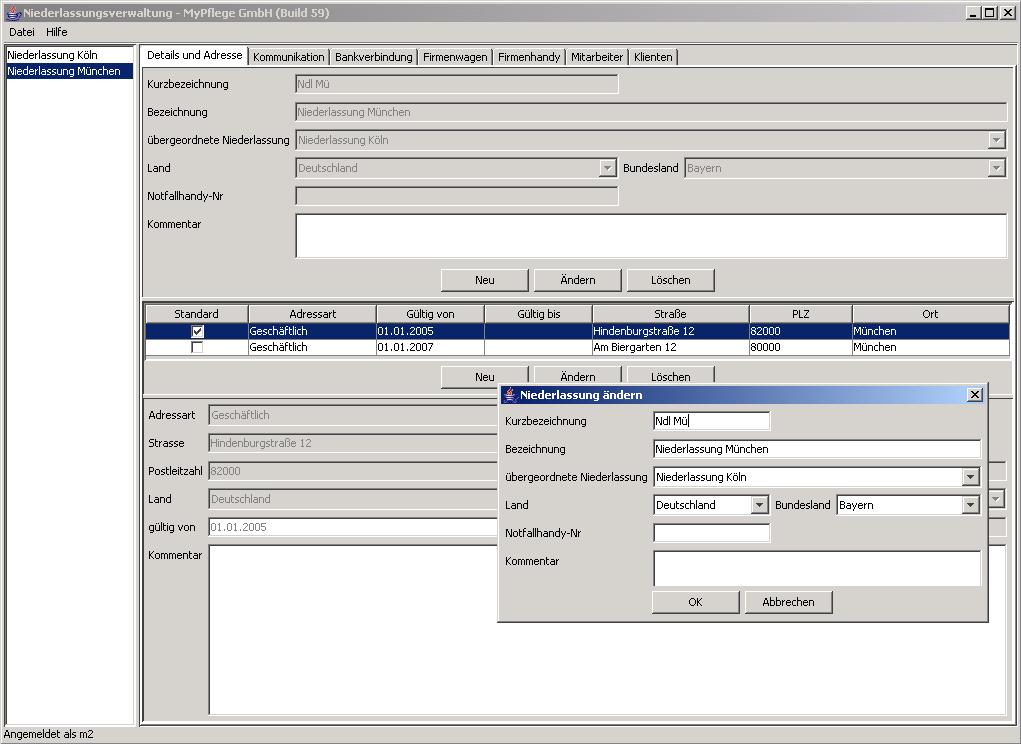This screenshot has height=744, width=1021.
Task: Click the 80000 PLZ cell
Action: point(801,348)
